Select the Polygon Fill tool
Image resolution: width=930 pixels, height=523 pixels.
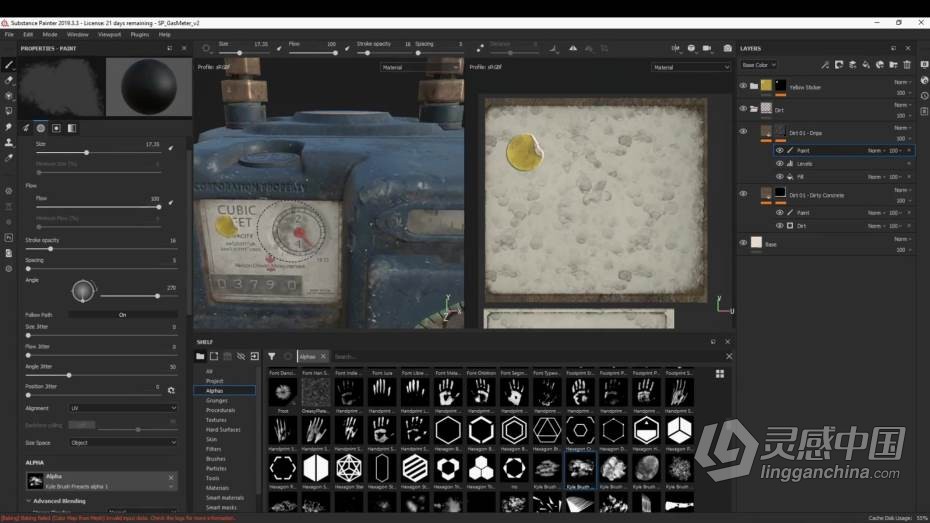coord(8,111)
